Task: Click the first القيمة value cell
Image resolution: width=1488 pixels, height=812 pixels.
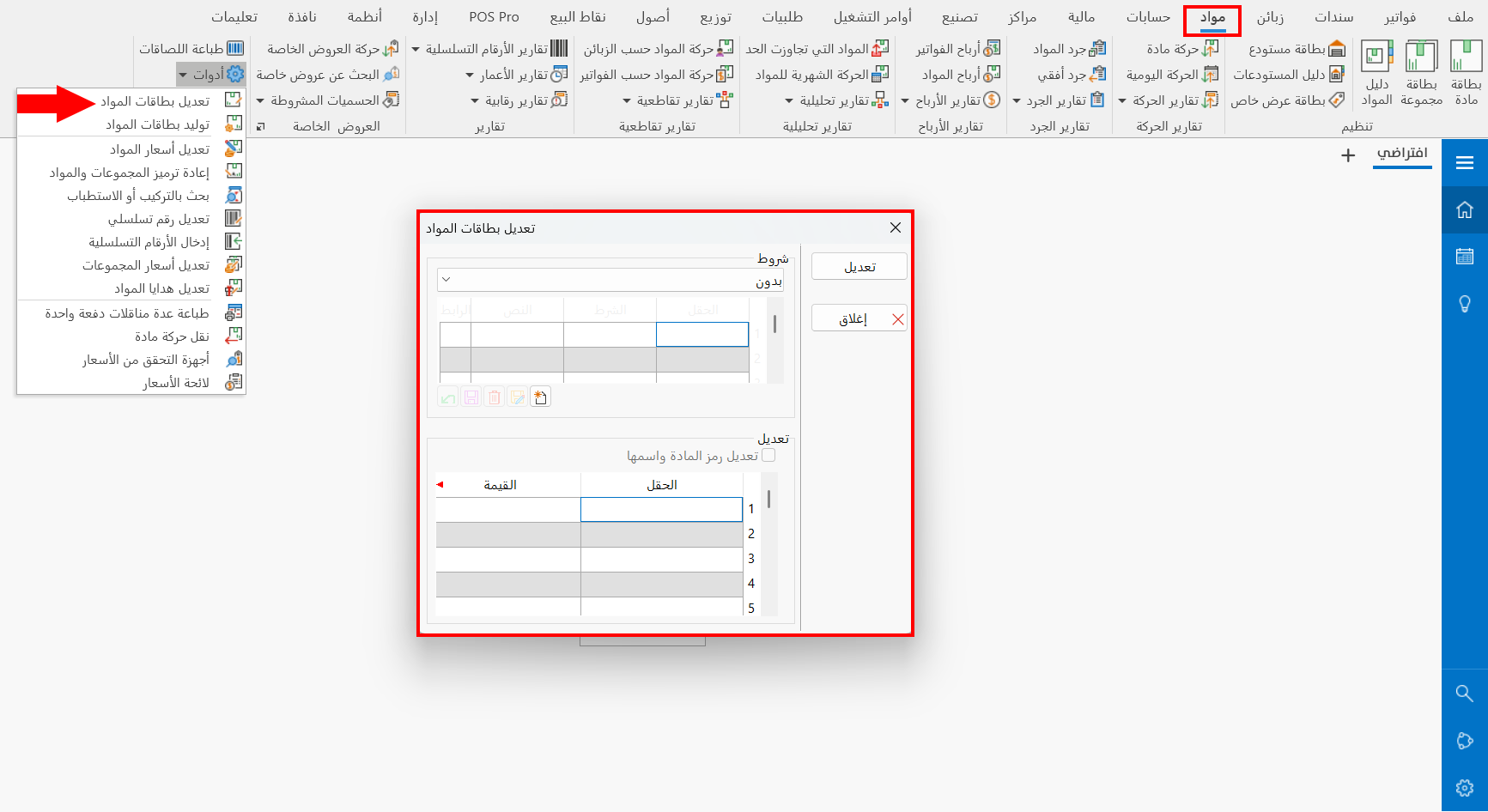Action: [507, 508]
